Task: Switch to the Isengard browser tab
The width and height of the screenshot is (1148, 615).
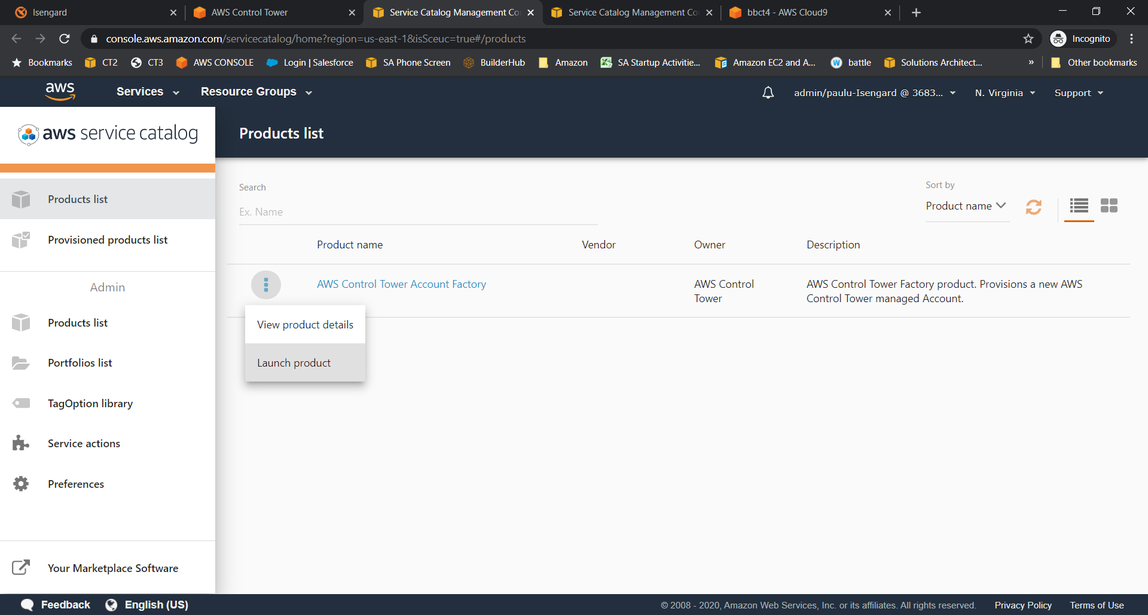Action: (94, 12)
